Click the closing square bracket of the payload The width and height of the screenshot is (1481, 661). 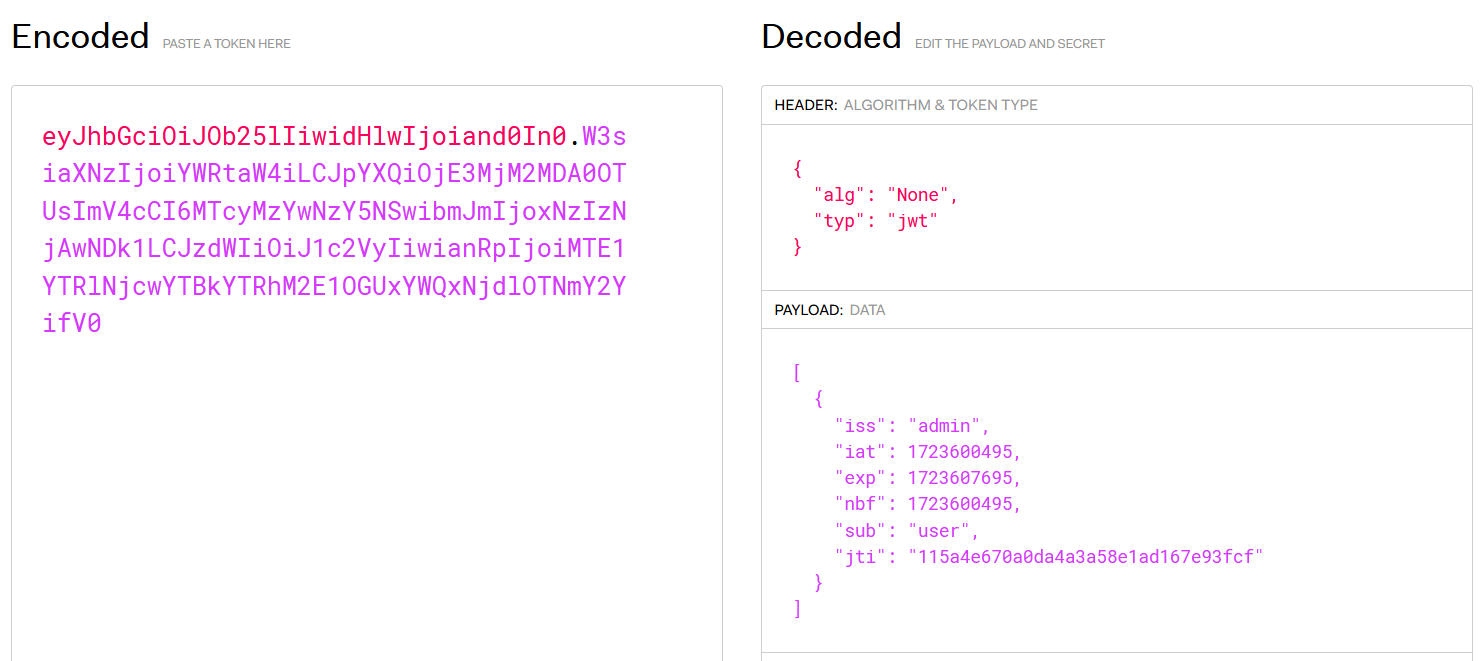(797, 608)
